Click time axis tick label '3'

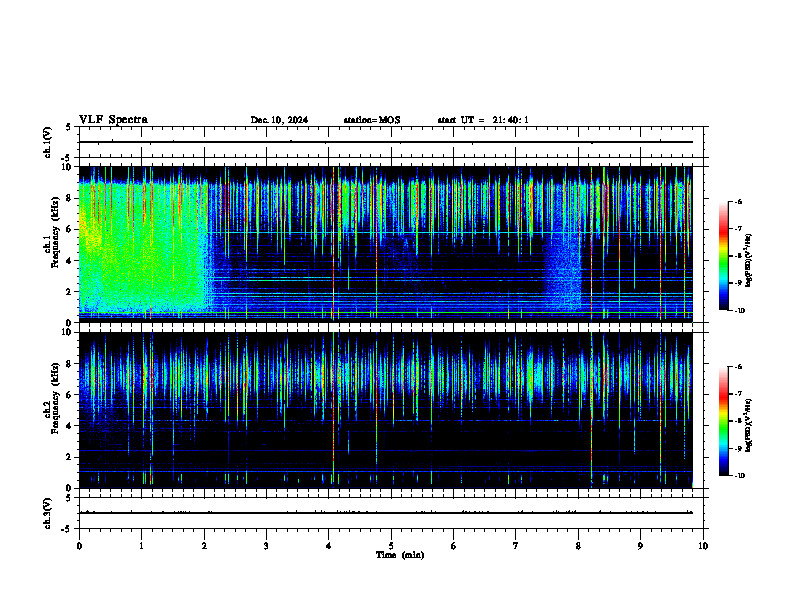click(266, 546)
